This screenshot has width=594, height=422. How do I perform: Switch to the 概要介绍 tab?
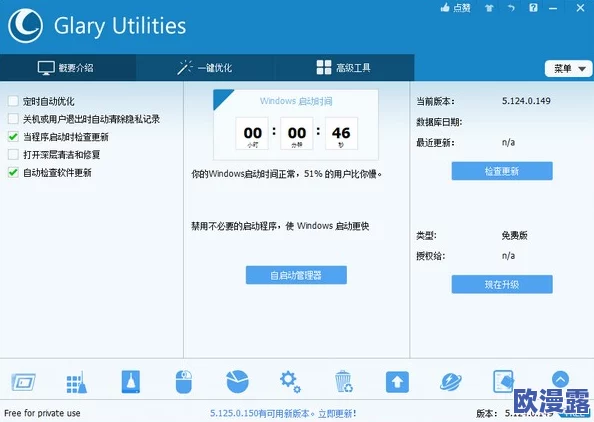click(68, 68)
